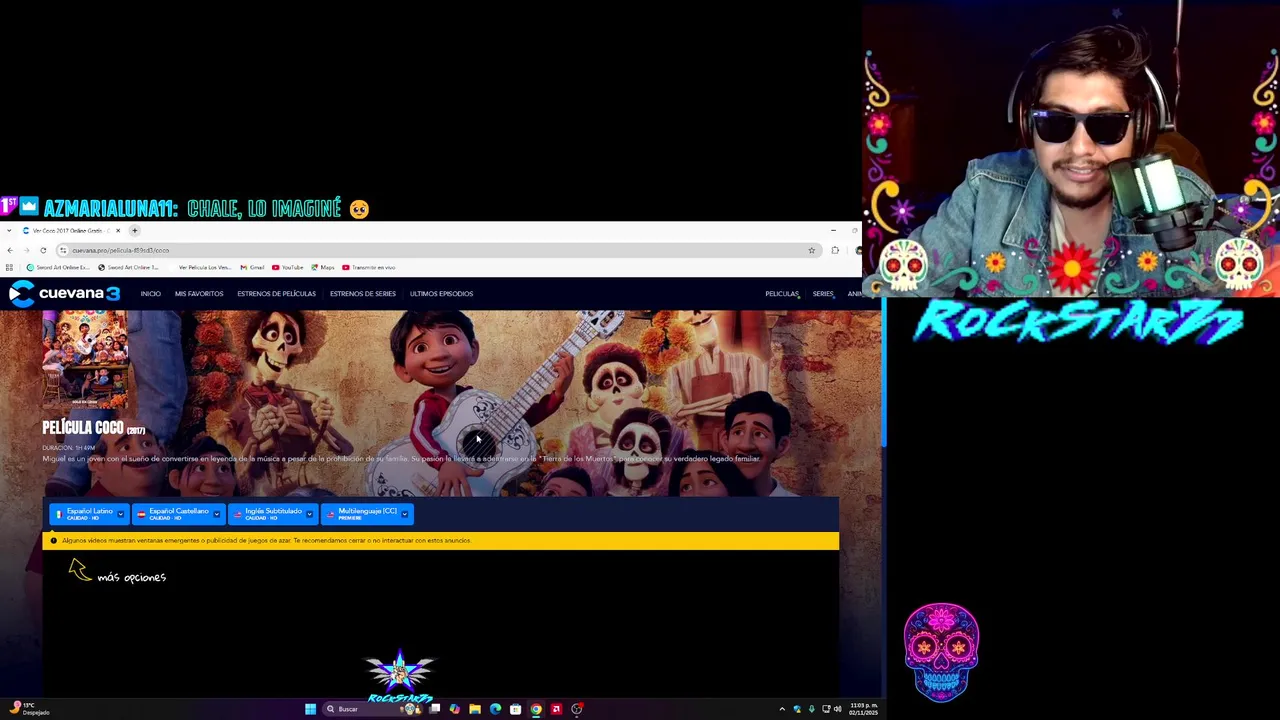Click the microphone tray icon
1280x720 pixels.
[812, 709]
